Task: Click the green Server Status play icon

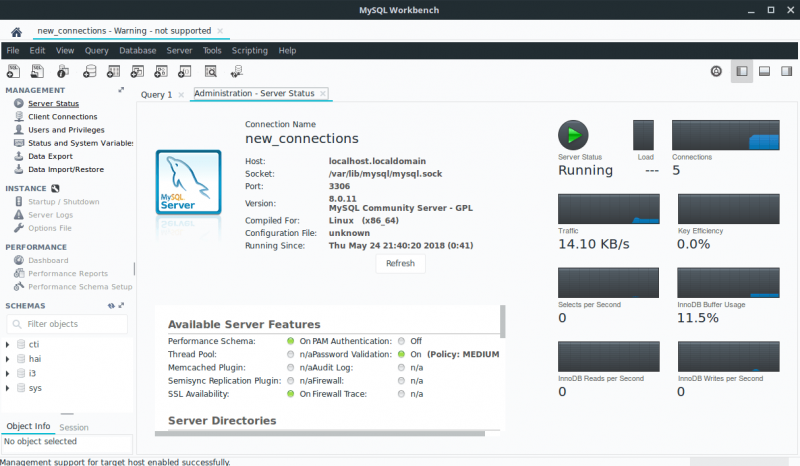Action: [573, 135]
